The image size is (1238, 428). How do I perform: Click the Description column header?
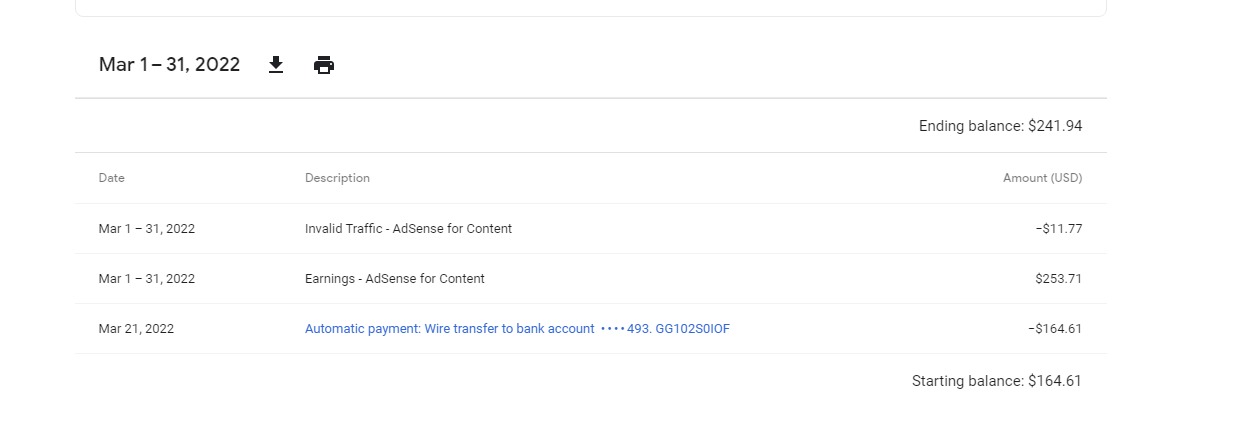point(337,178)
